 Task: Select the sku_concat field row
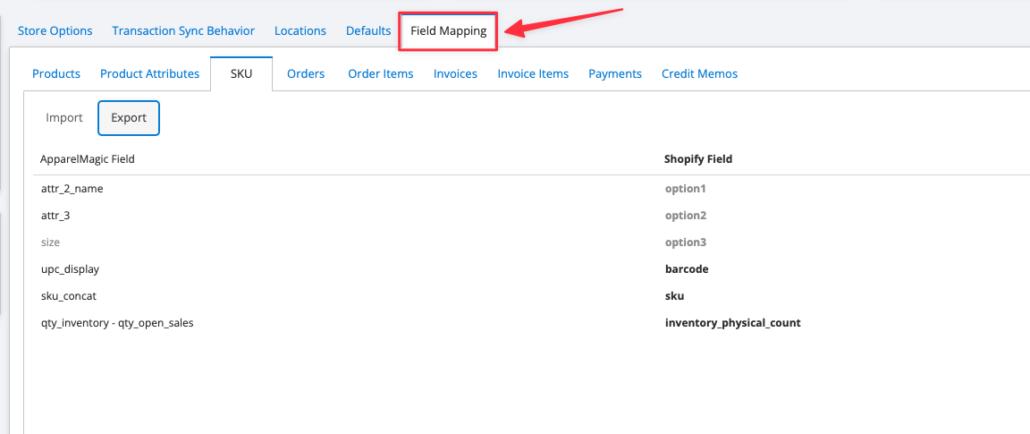pos(68,296)
